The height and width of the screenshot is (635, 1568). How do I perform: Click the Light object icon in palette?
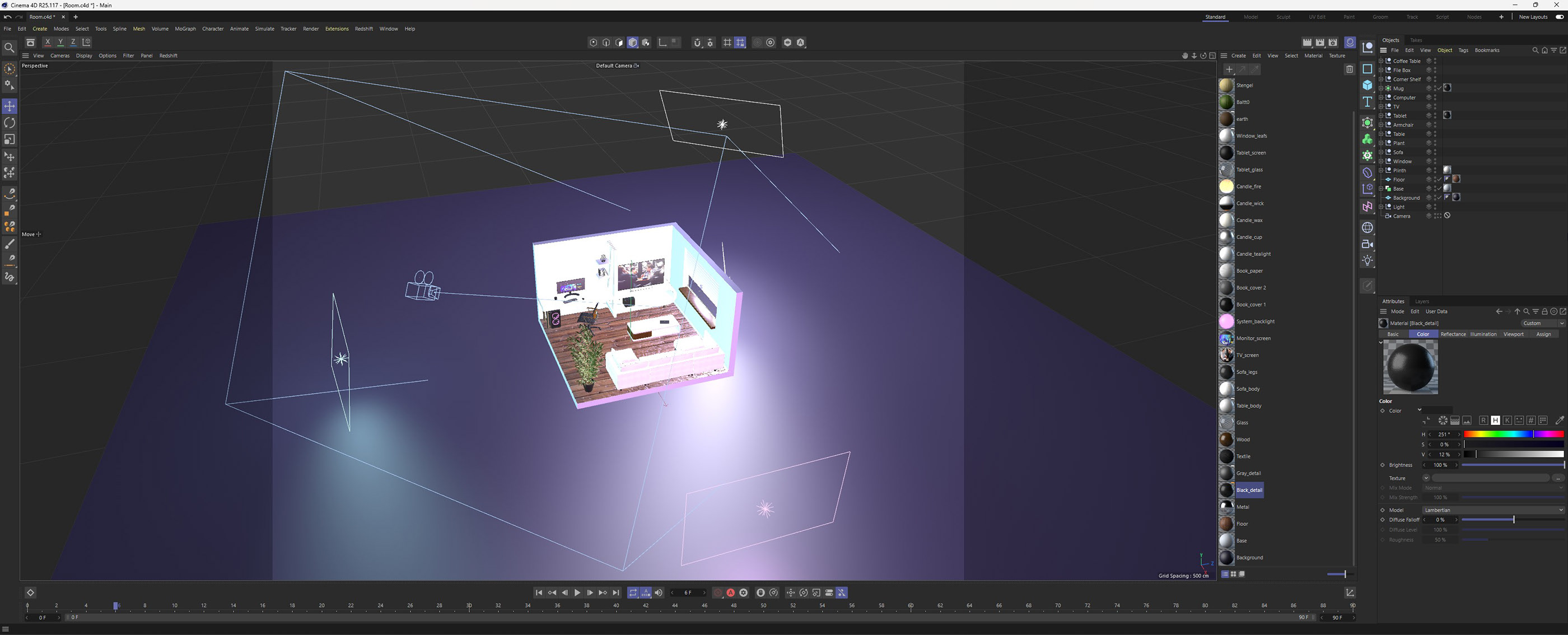click(x=1367, y=260)
